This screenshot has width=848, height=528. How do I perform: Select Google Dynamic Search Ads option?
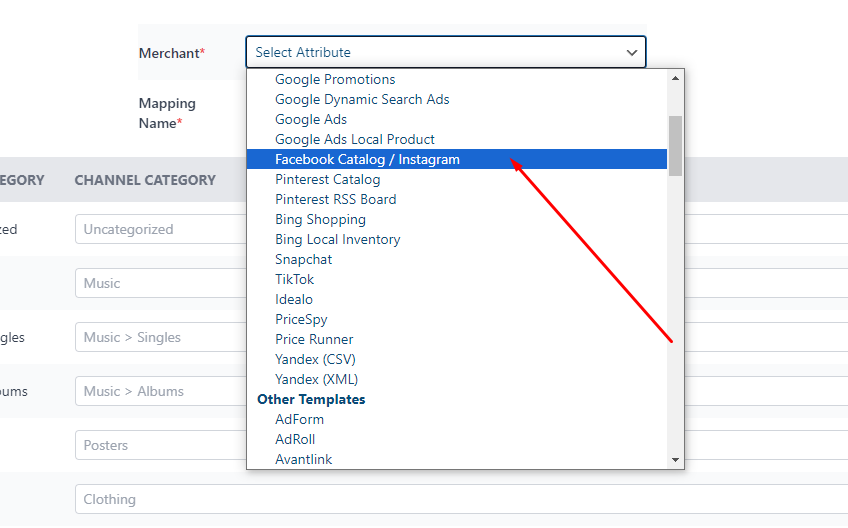coord(362,99)
